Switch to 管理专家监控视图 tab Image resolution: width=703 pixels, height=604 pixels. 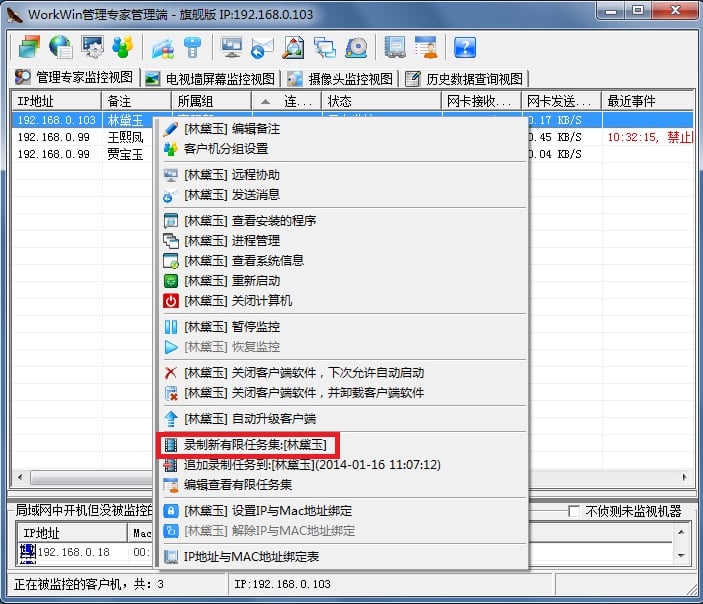pyautogui.click(x=74, y=78)
